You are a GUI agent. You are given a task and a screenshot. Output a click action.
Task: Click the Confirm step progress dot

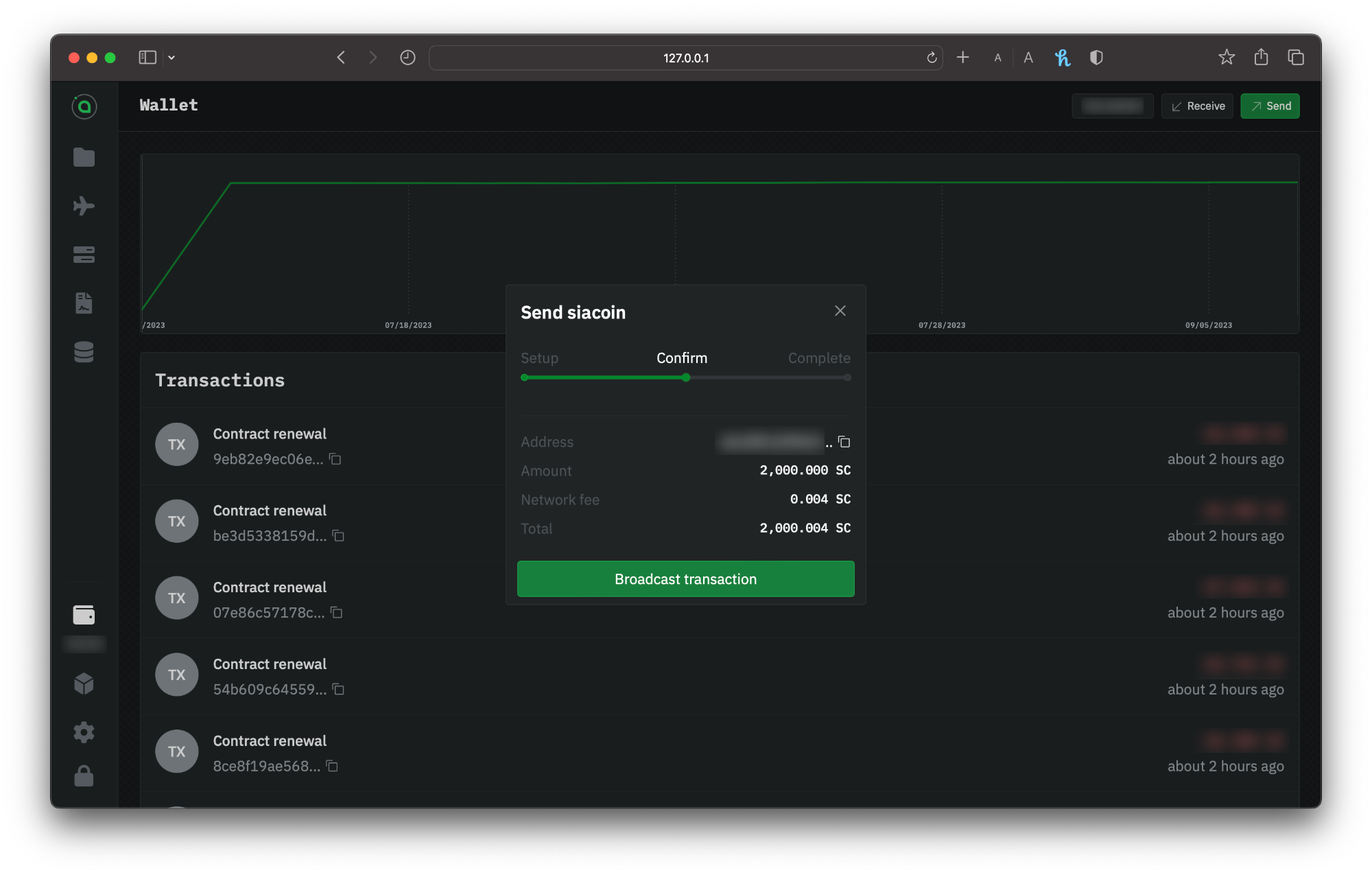pos(686,377)
